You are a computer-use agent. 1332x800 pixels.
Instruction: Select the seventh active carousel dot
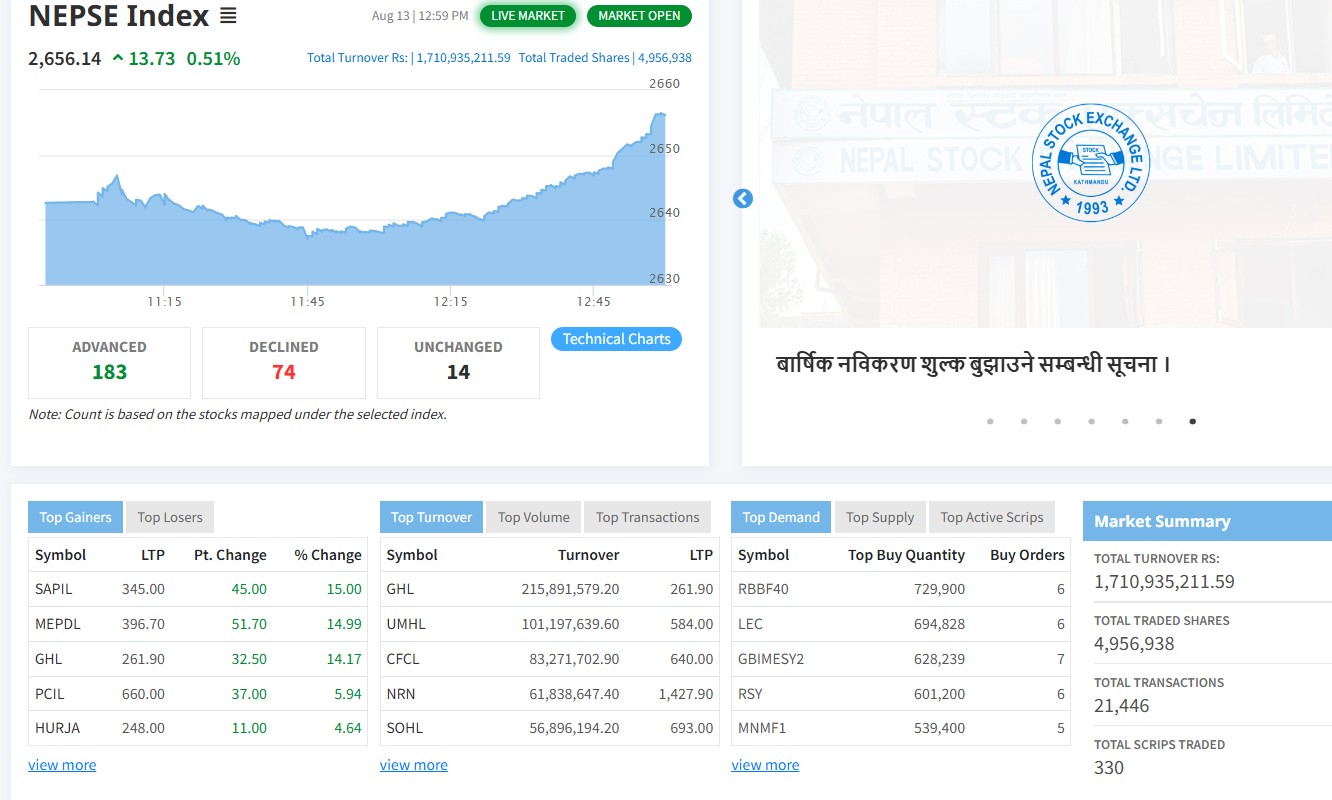(x=1192, y=421)
